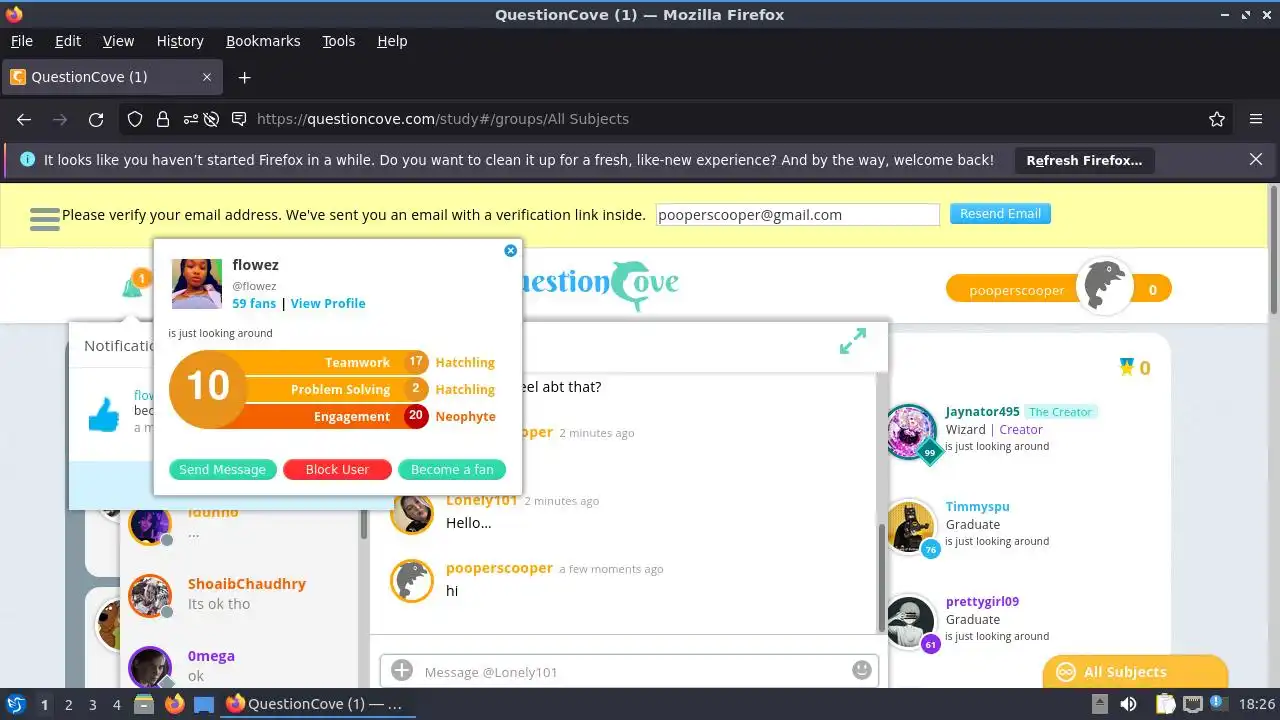
Task: Open the tracking protection shield icon
Action: click(135, 119)
